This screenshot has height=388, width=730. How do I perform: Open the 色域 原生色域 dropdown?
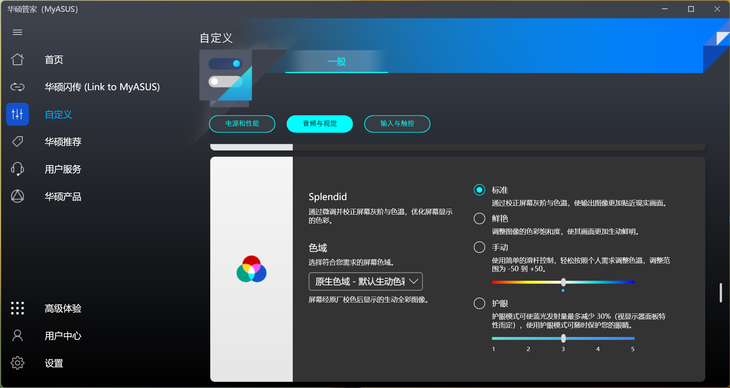365,281
